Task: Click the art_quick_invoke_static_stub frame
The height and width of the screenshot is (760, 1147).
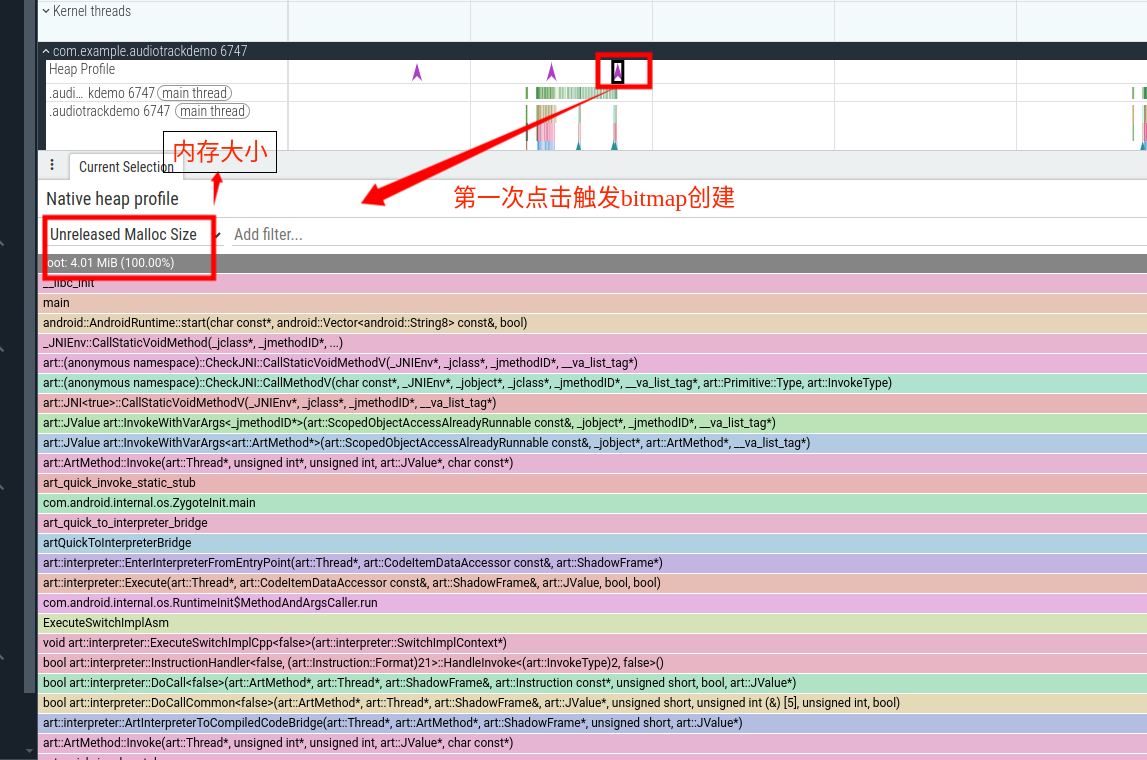Action: [x=593, y=483]
